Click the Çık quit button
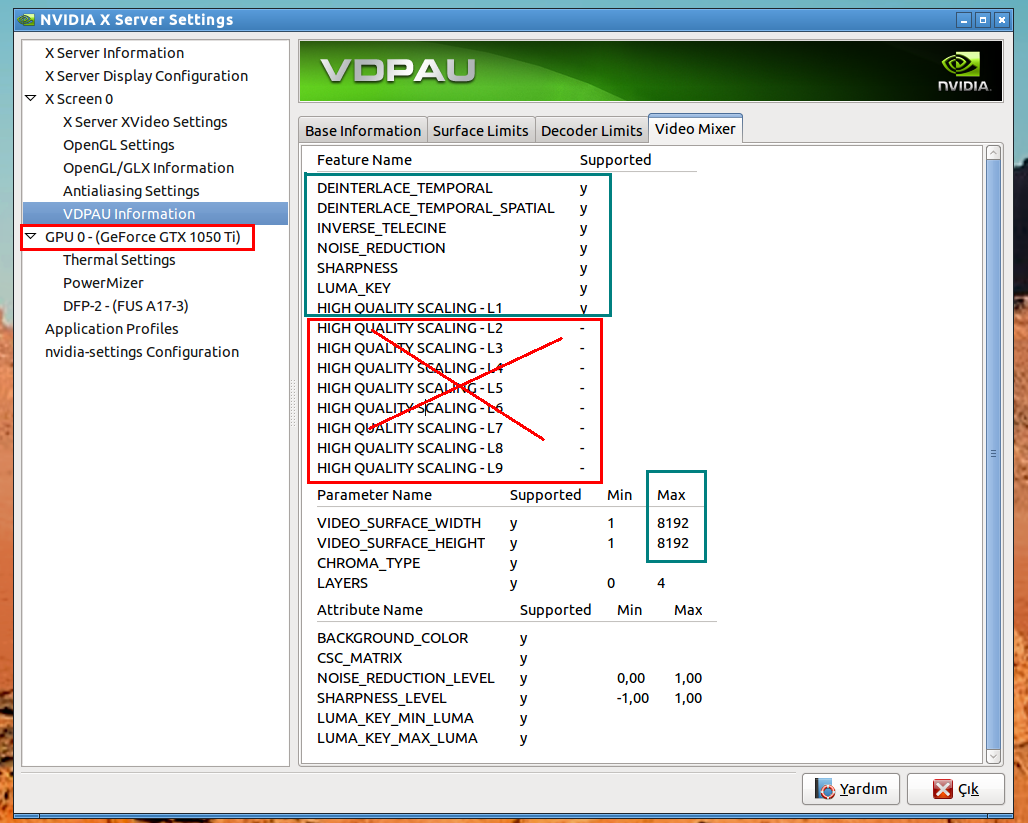The height and width of the screenshot is (823, 1028). [x=956, y=788]
